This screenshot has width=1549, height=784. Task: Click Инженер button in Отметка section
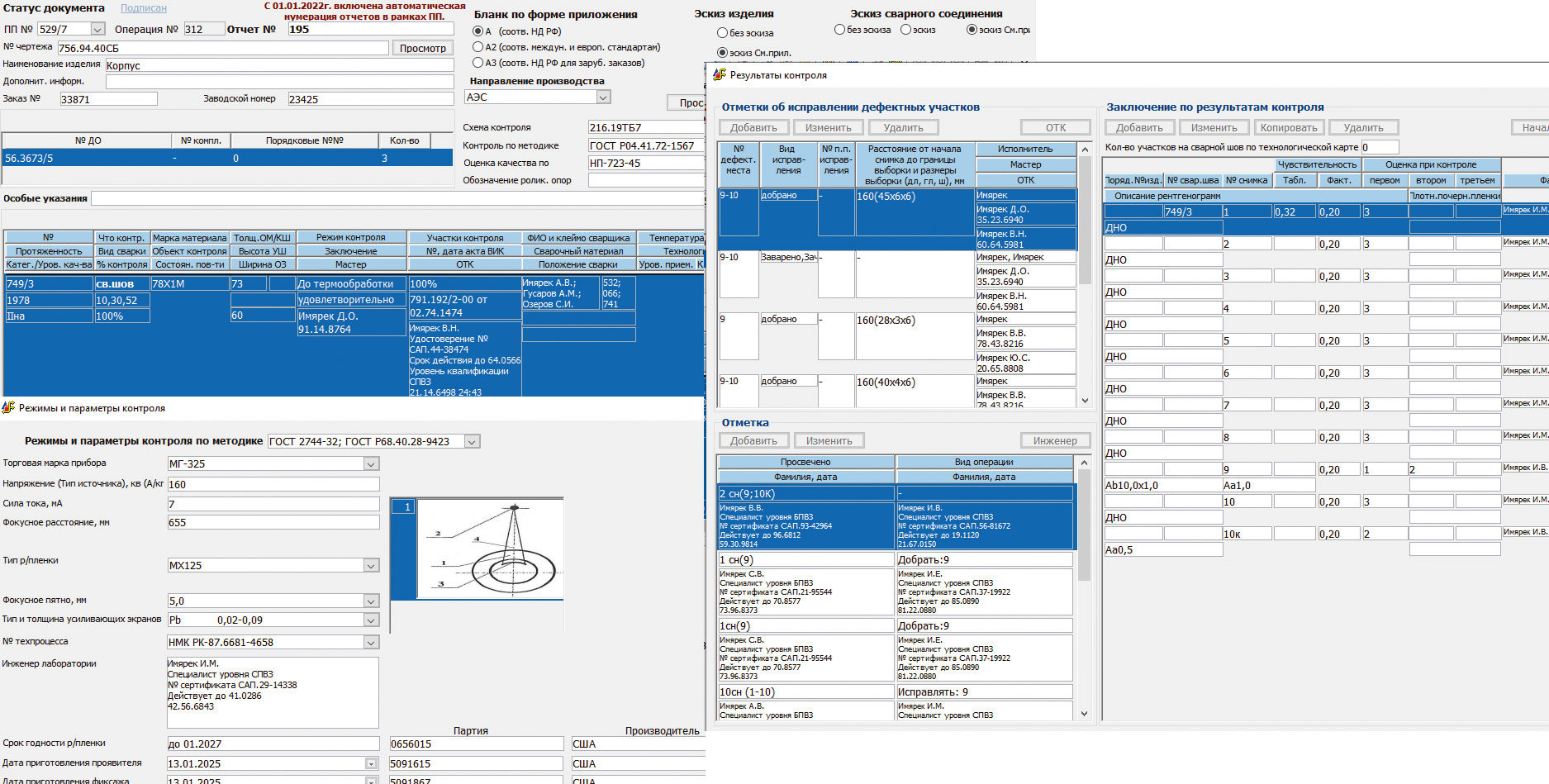point(1055,441)
